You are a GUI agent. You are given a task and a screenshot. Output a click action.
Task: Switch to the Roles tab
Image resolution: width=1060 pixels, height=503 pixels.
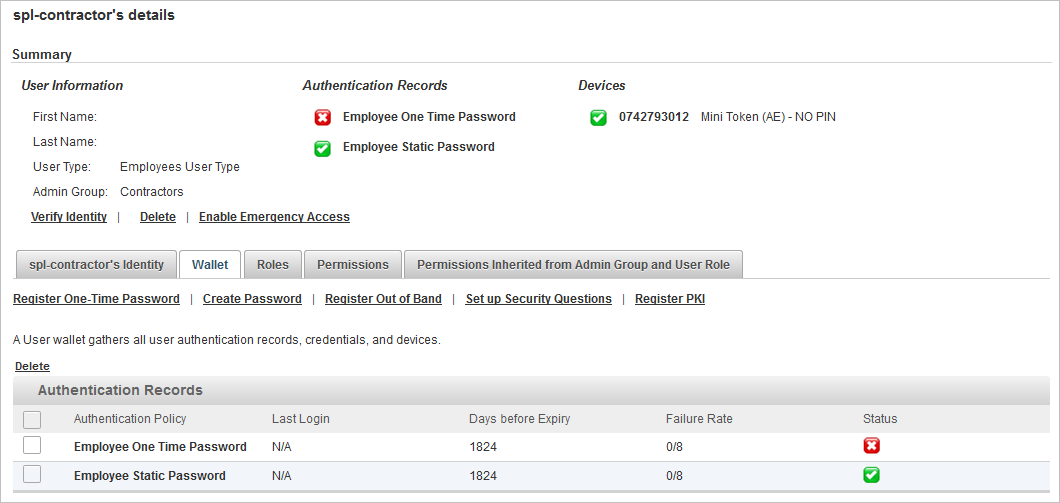[x=273, y=264]
